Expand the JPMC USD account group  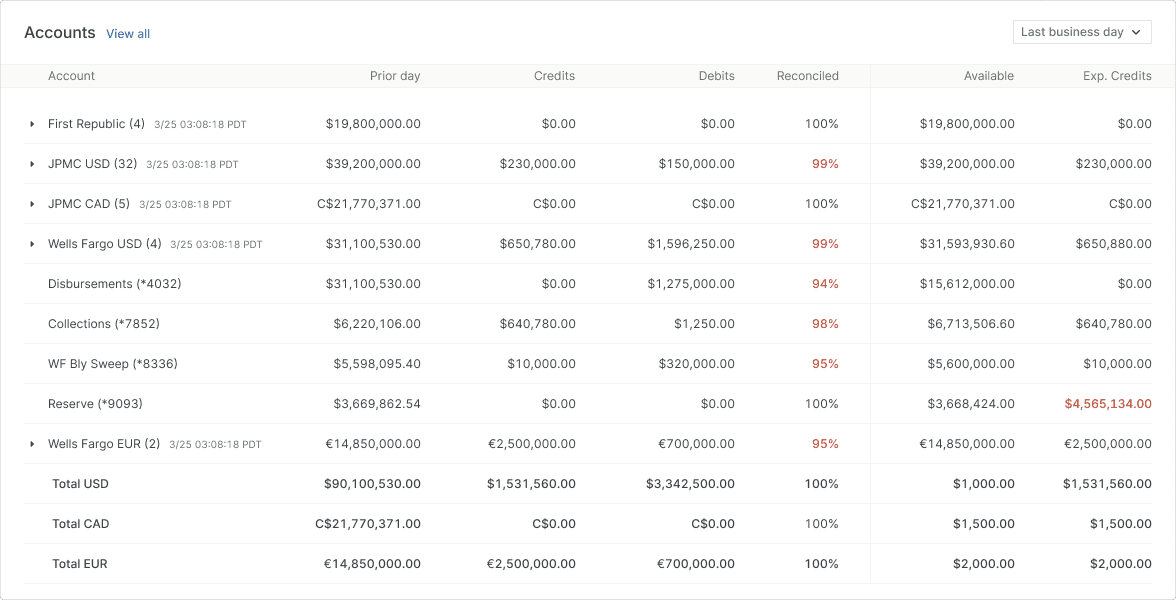point(32,164)
